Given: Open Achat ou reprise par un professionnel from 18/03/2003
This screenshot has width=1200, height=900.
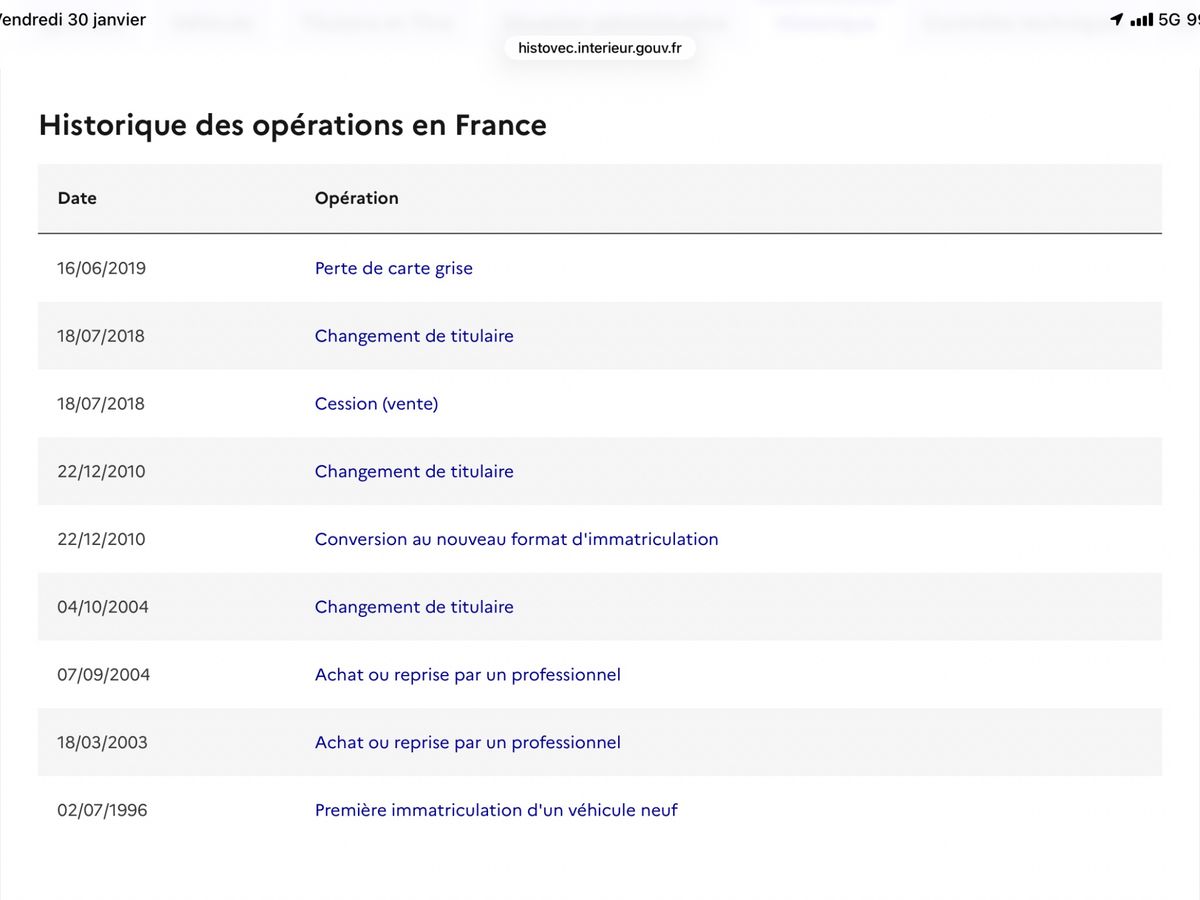Looking at the screenshot, I should [x=468, y=743].
